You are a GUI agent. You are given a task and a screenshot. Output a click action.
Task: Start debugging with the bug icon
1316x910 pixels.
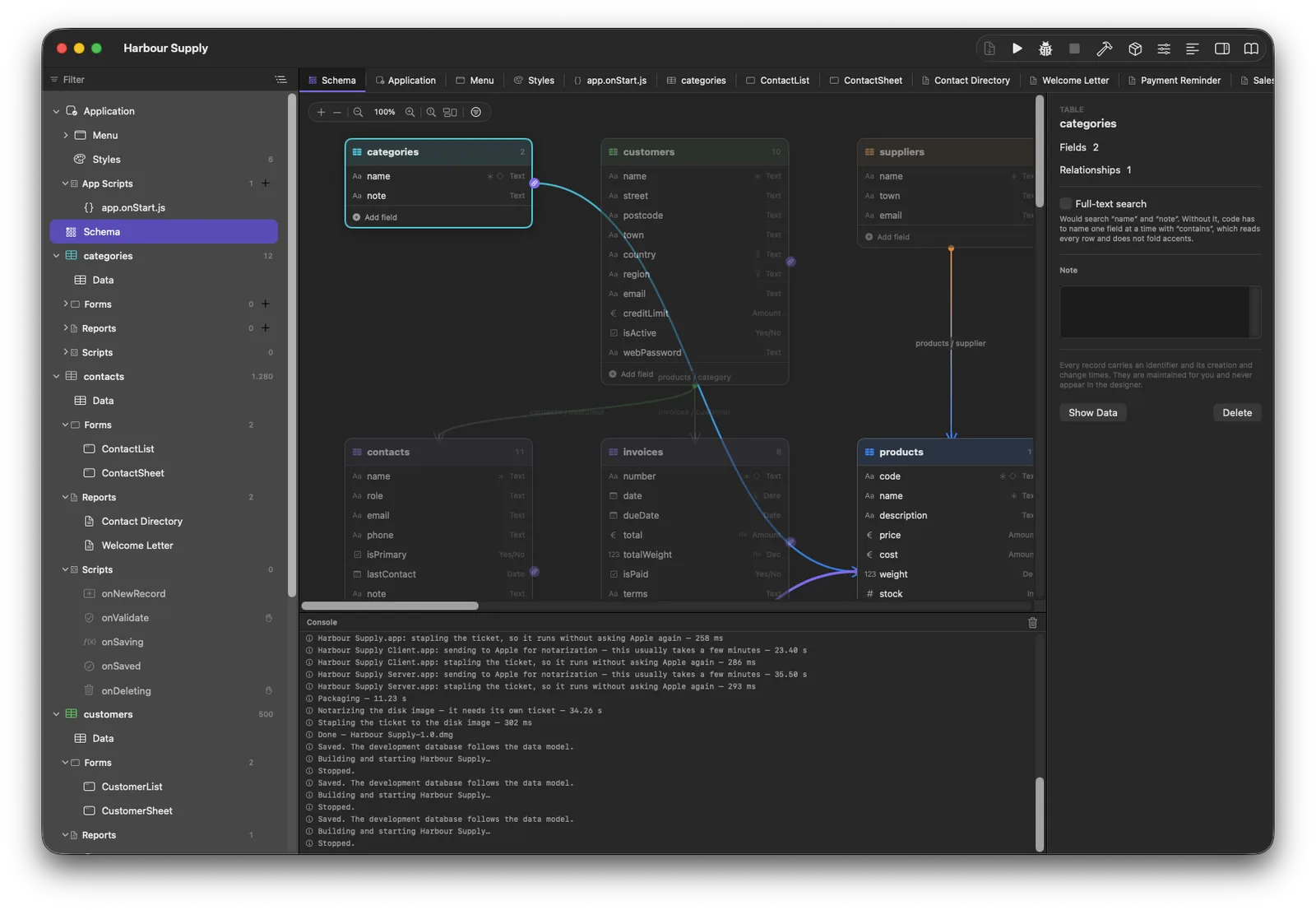(1045, 49)
